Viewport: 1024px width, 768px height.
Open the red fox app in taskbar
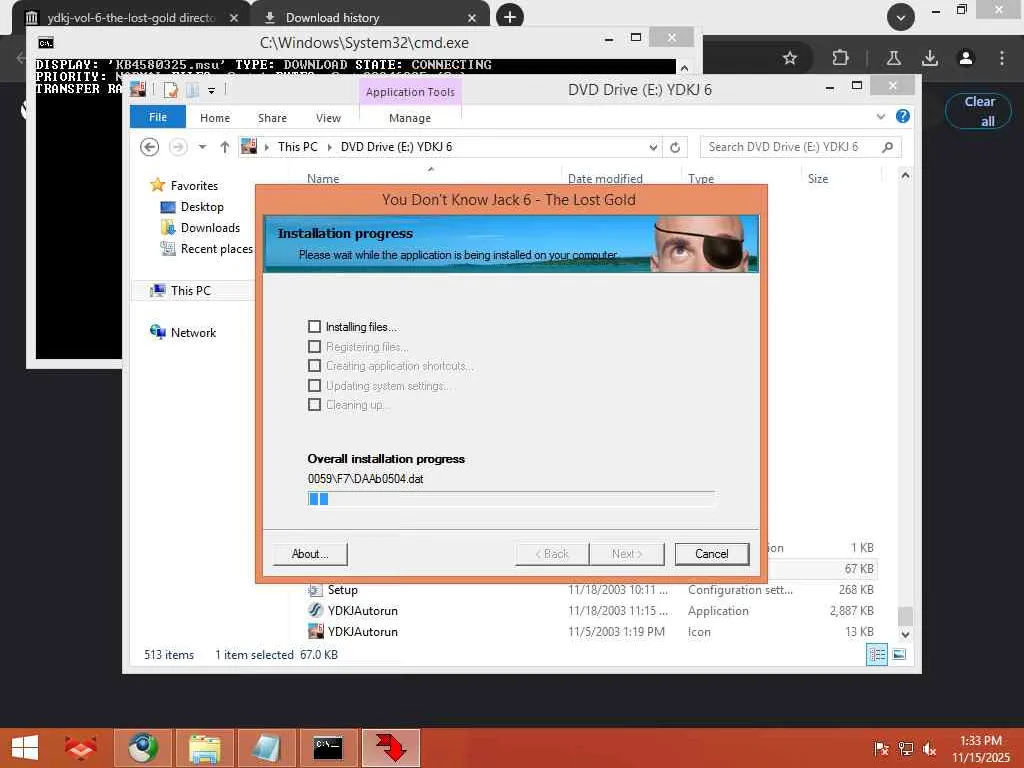pos(80,748)
